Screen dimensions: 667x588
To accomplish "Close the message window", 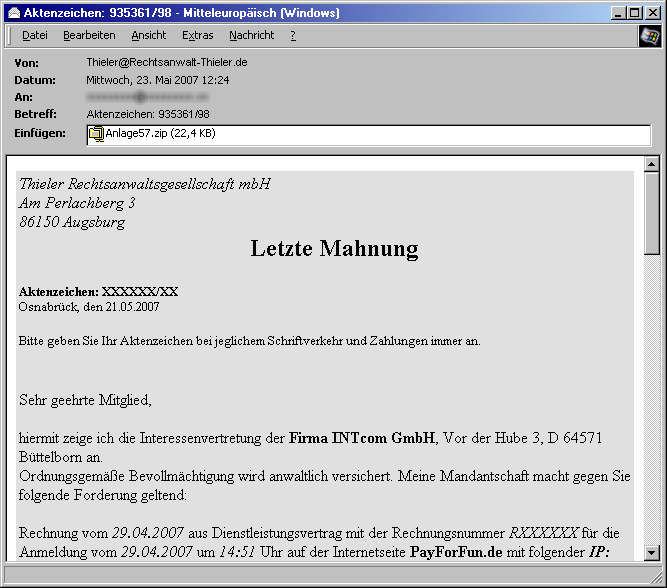I will [653, 13].
